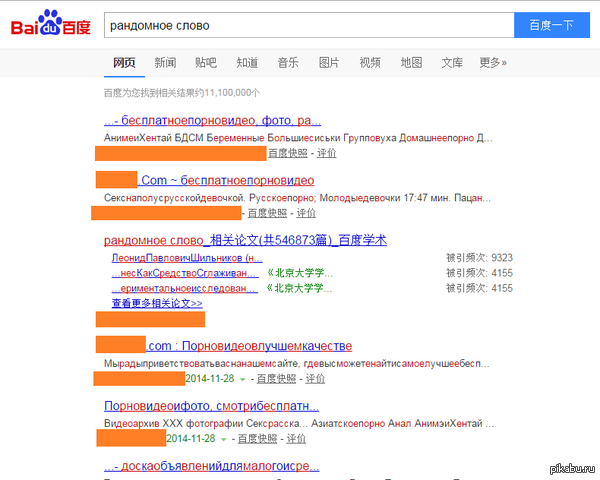The image size is (600, 480).
Task: Open 百度快照 under the Мырады result
Action: point(276,379)
